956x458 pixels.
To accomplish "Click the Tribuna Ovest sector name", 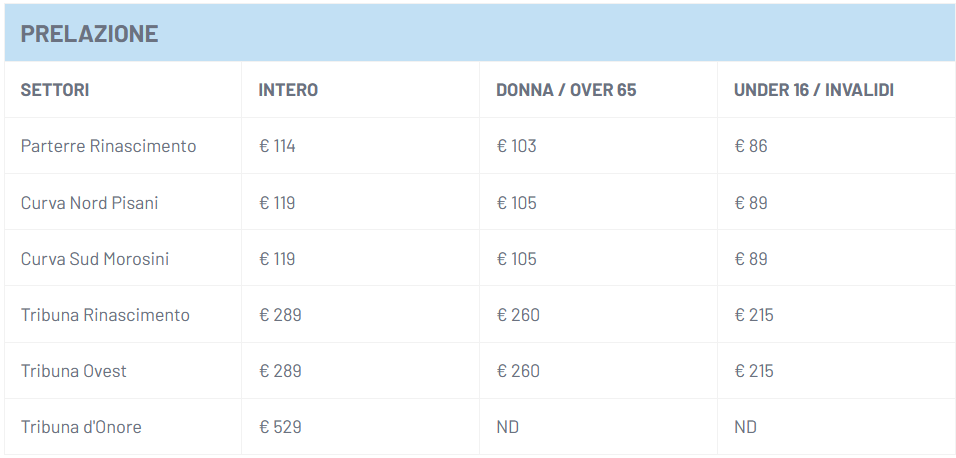I will pos(73,371).
